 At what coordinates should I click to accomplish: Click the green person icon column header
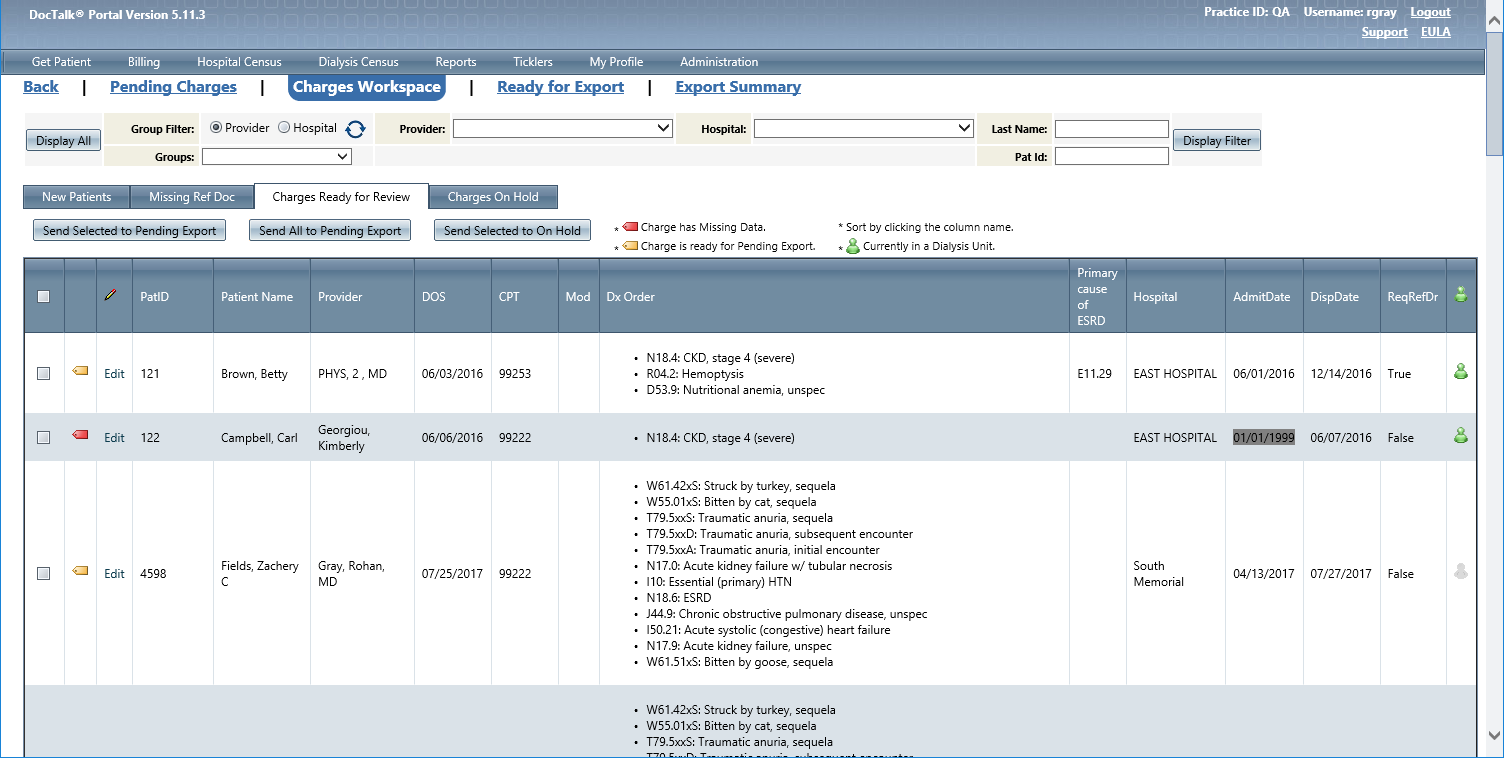(1460, 295)
